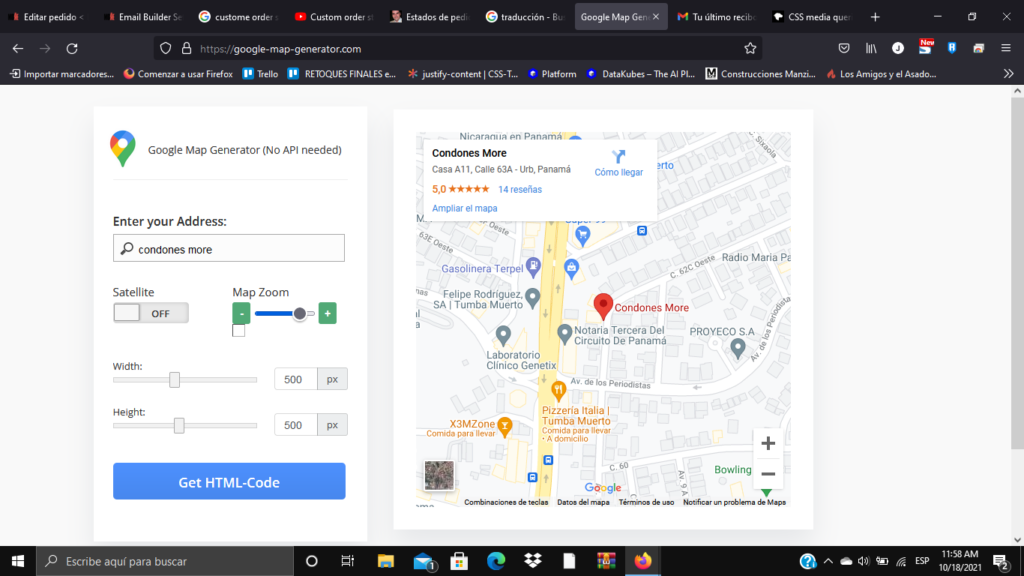The width and height of the screenshot is (1024, 576).
Task: Tick the checkbox below Map Zoom
Action: [x=238, y=330]
